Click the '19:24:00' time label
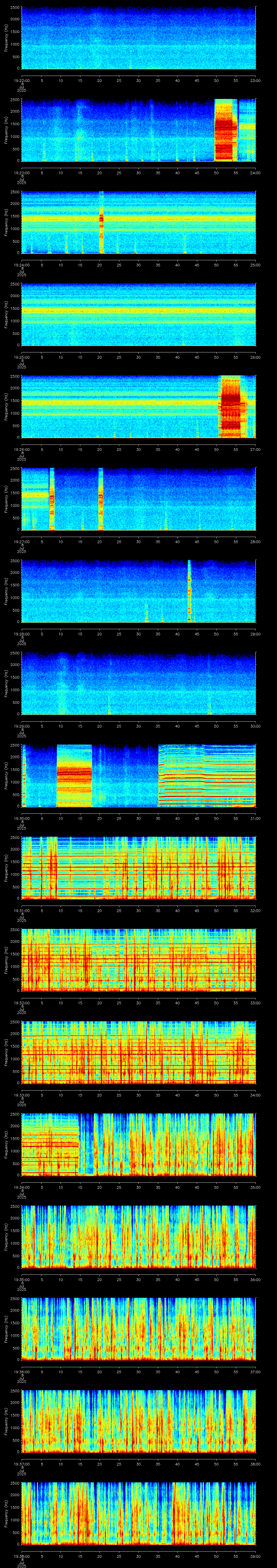 pyautogui.click(x=21, y=265)
